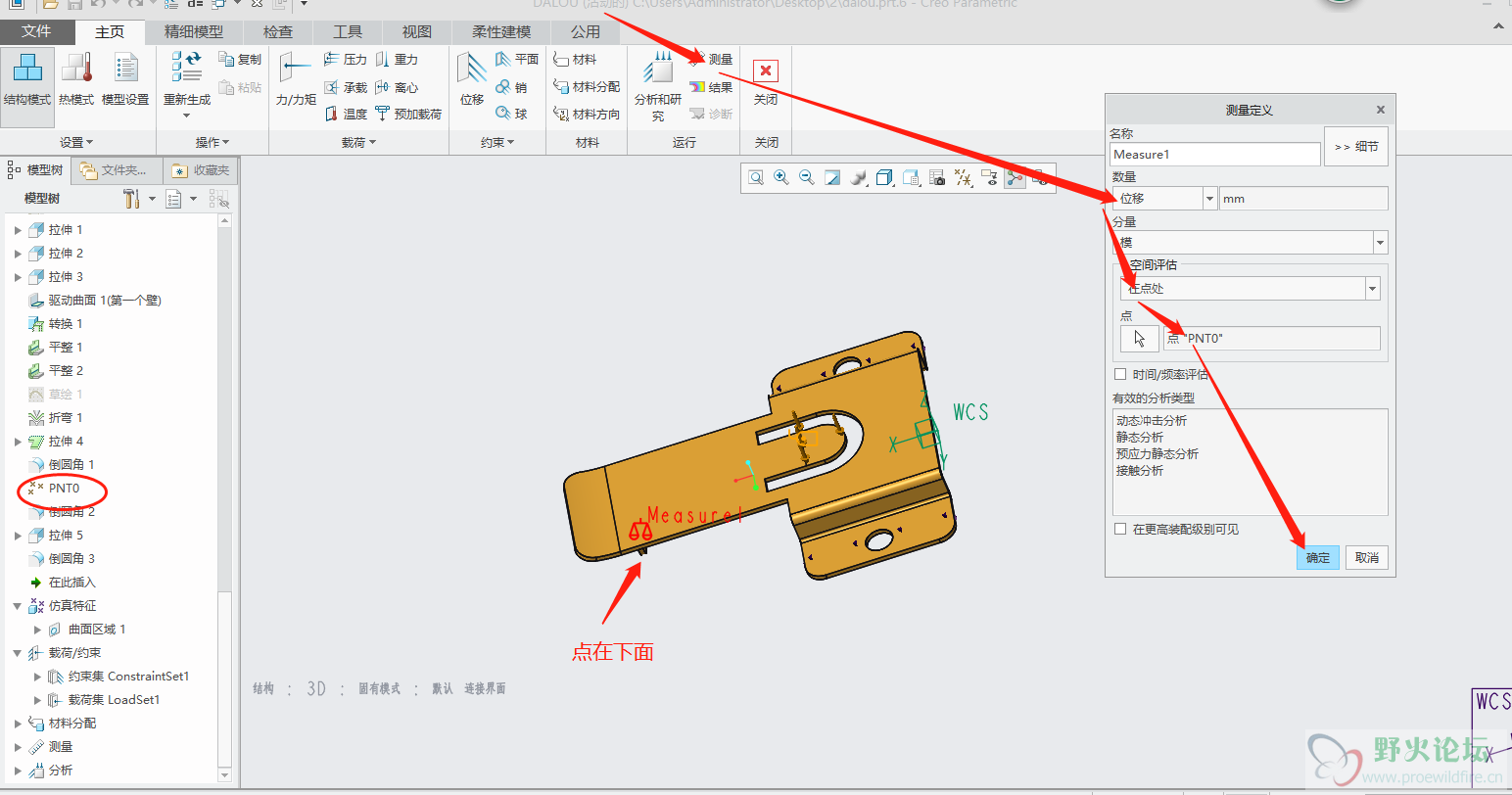Image resolution: width=1512 pixels, height=795 pixels.
Task: Switch to 精细模型 ribbon tab
Action: (193, 31)
